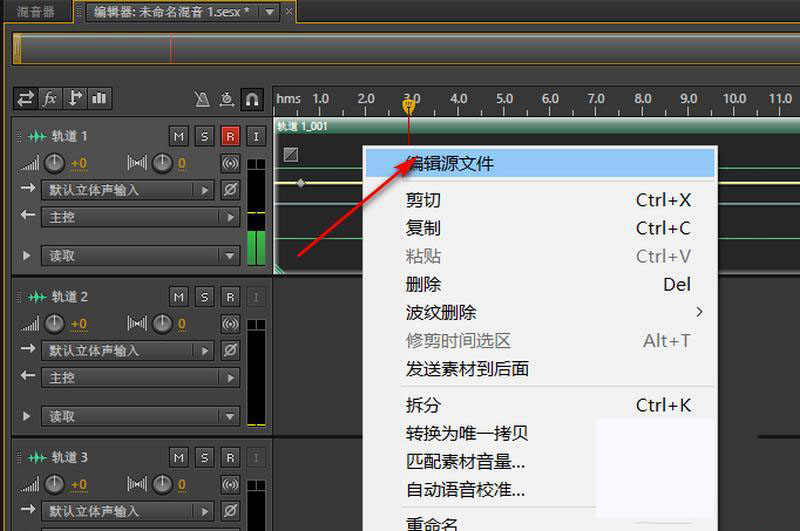The height and width of the screenshot is (531, 800).
Task: Choose 剪切 from context menu
Action: 540,200
